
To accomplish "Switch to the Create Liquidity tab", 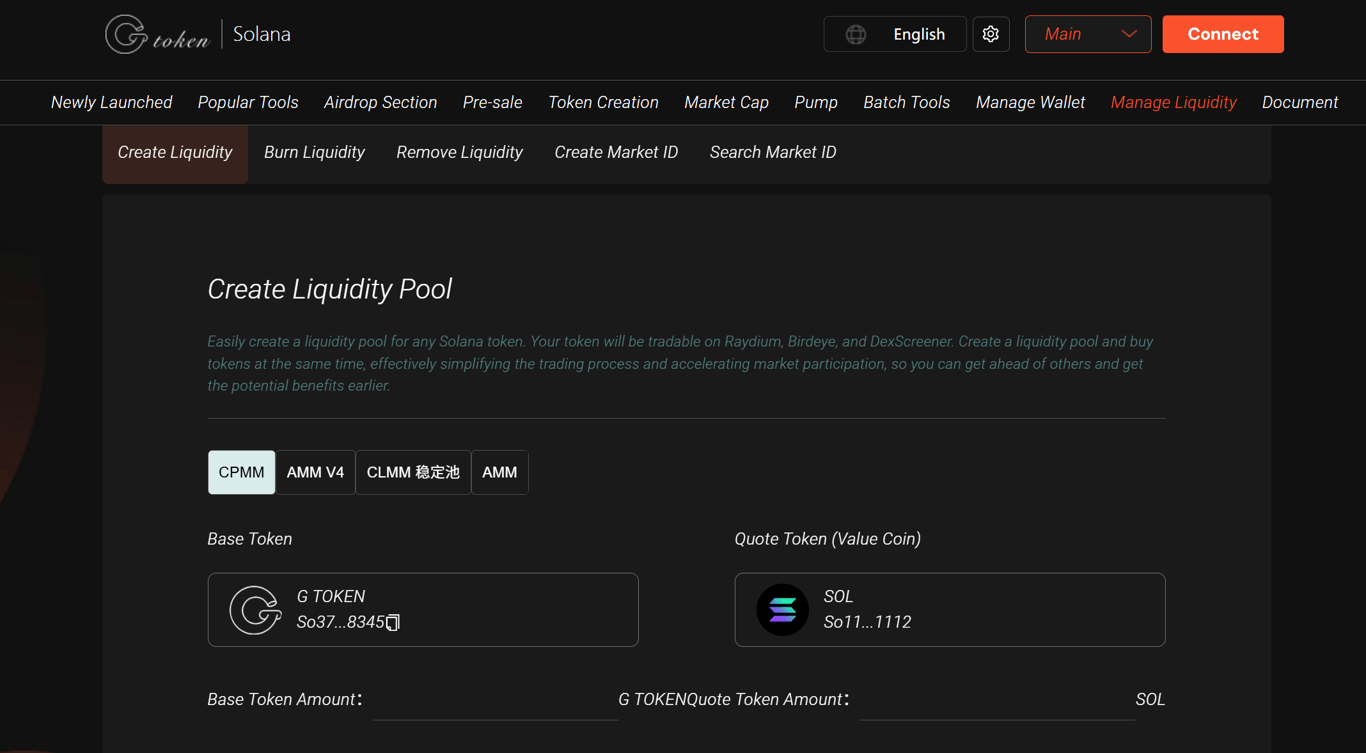I will (x=175, y=152).
